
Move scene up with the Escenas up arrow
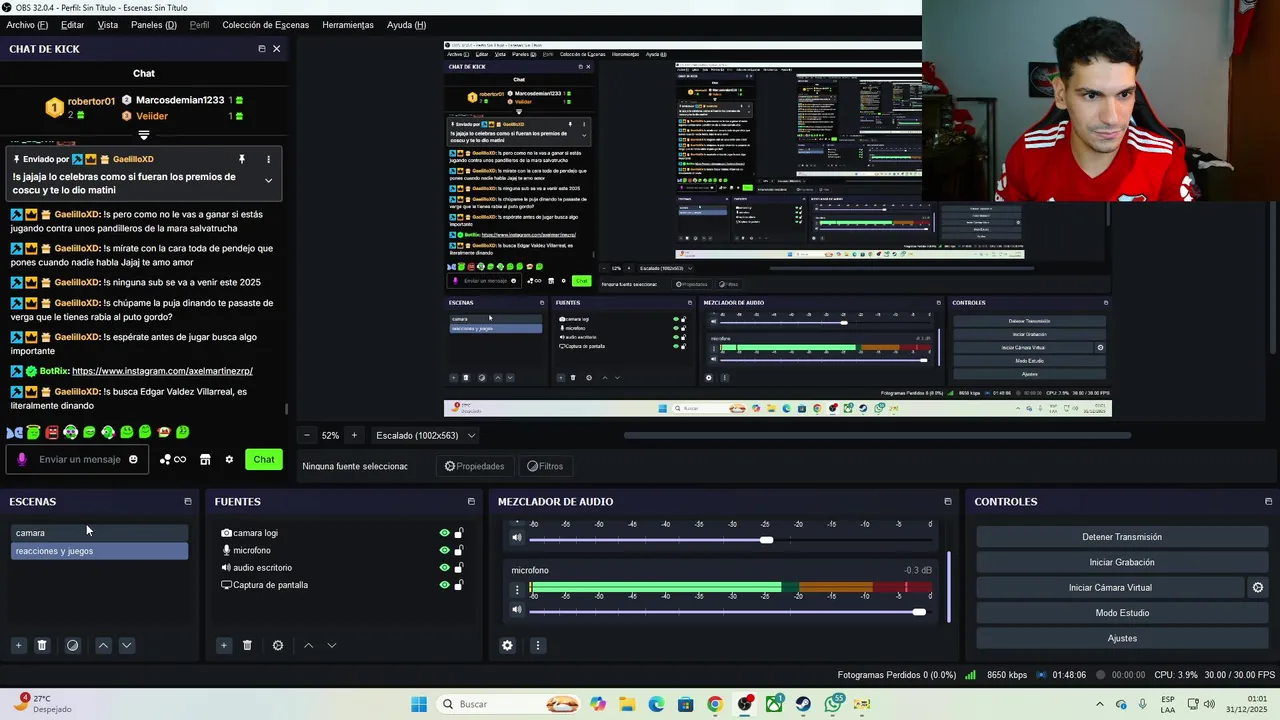tap(103, 645)
